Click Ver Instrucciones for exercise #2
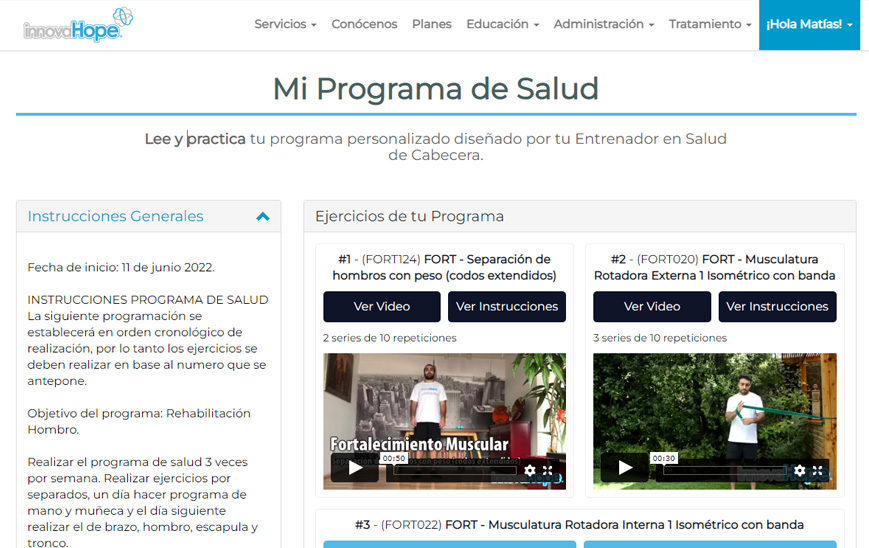 777,307
